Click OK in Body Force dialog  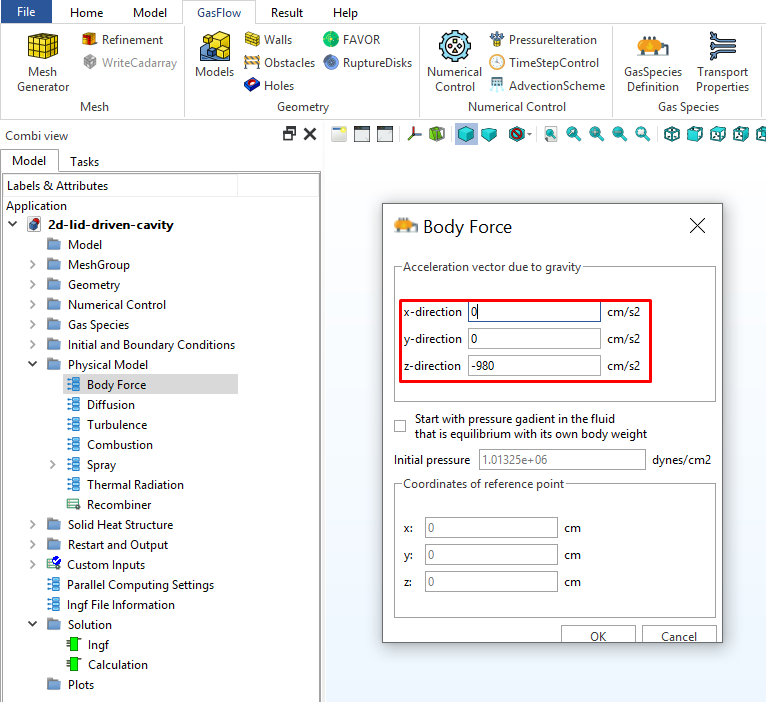click(598, 636)
